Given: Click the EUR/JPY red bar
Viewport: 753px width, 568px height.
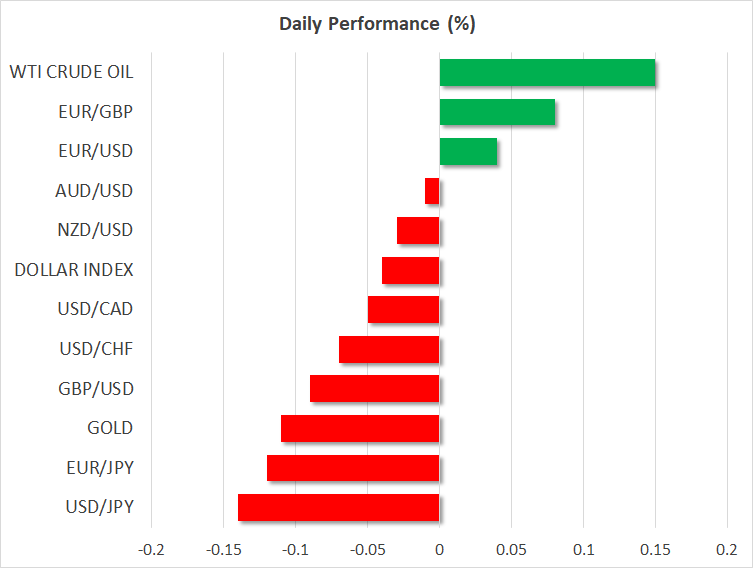Looking at the screenshot, I should tap(353, 468).
